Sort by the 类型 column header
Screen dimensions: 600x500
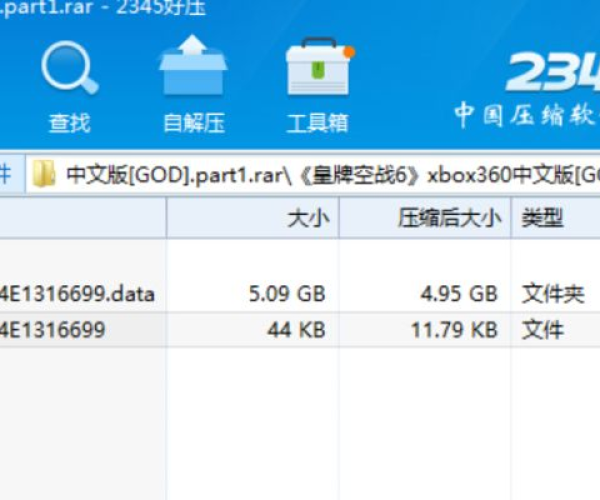pos(555,218)
